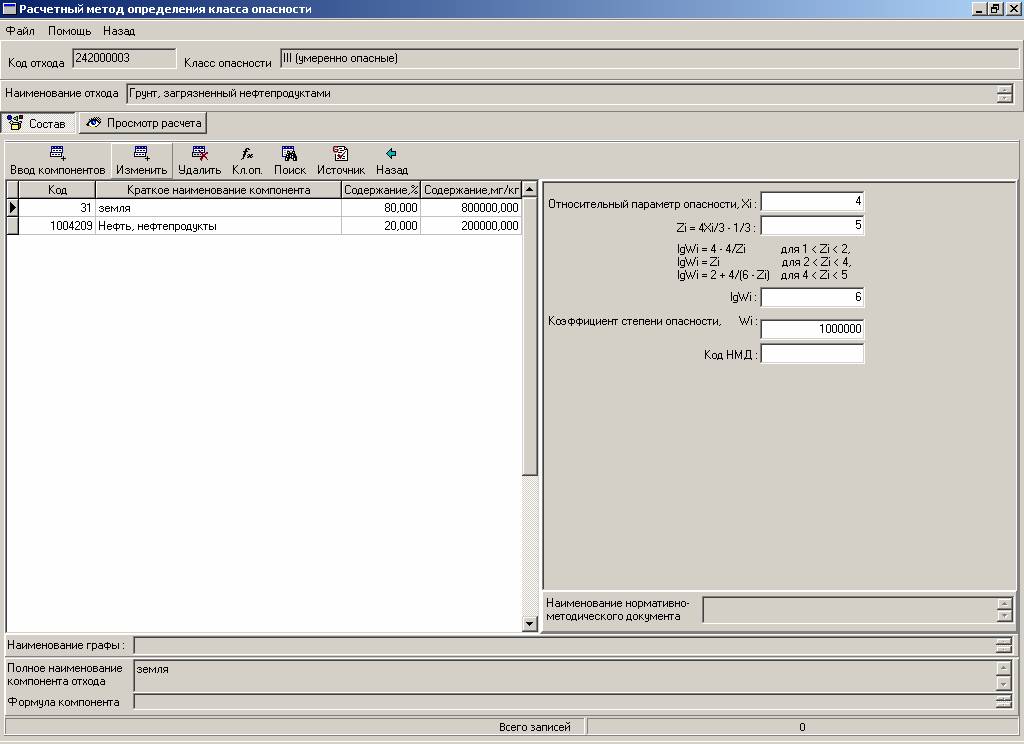The image size is (1024, 744).
Task: Switch to the Просмотр расчета tab
Action: [x=143, y=124]
